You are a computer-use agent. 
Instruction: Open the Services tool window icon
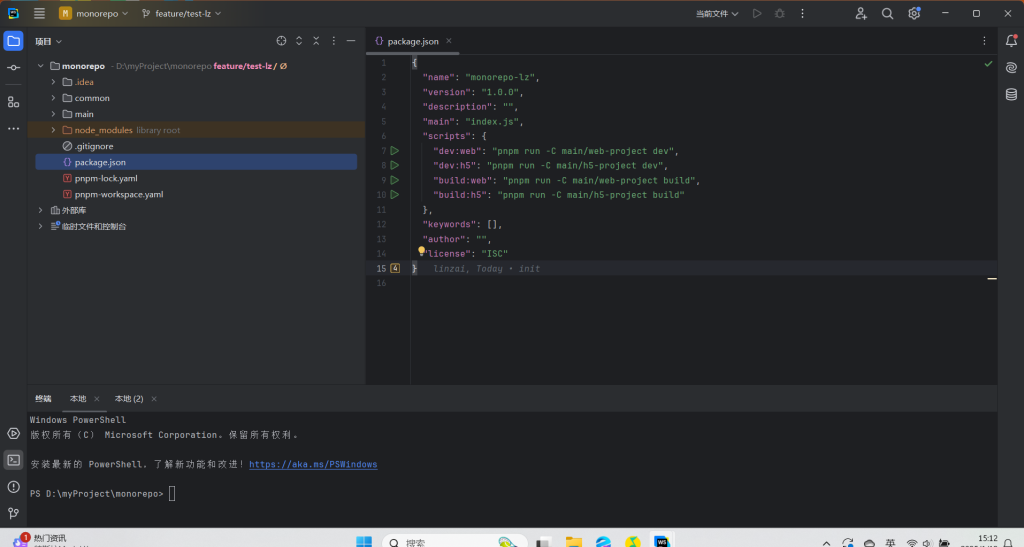point(13,433)
